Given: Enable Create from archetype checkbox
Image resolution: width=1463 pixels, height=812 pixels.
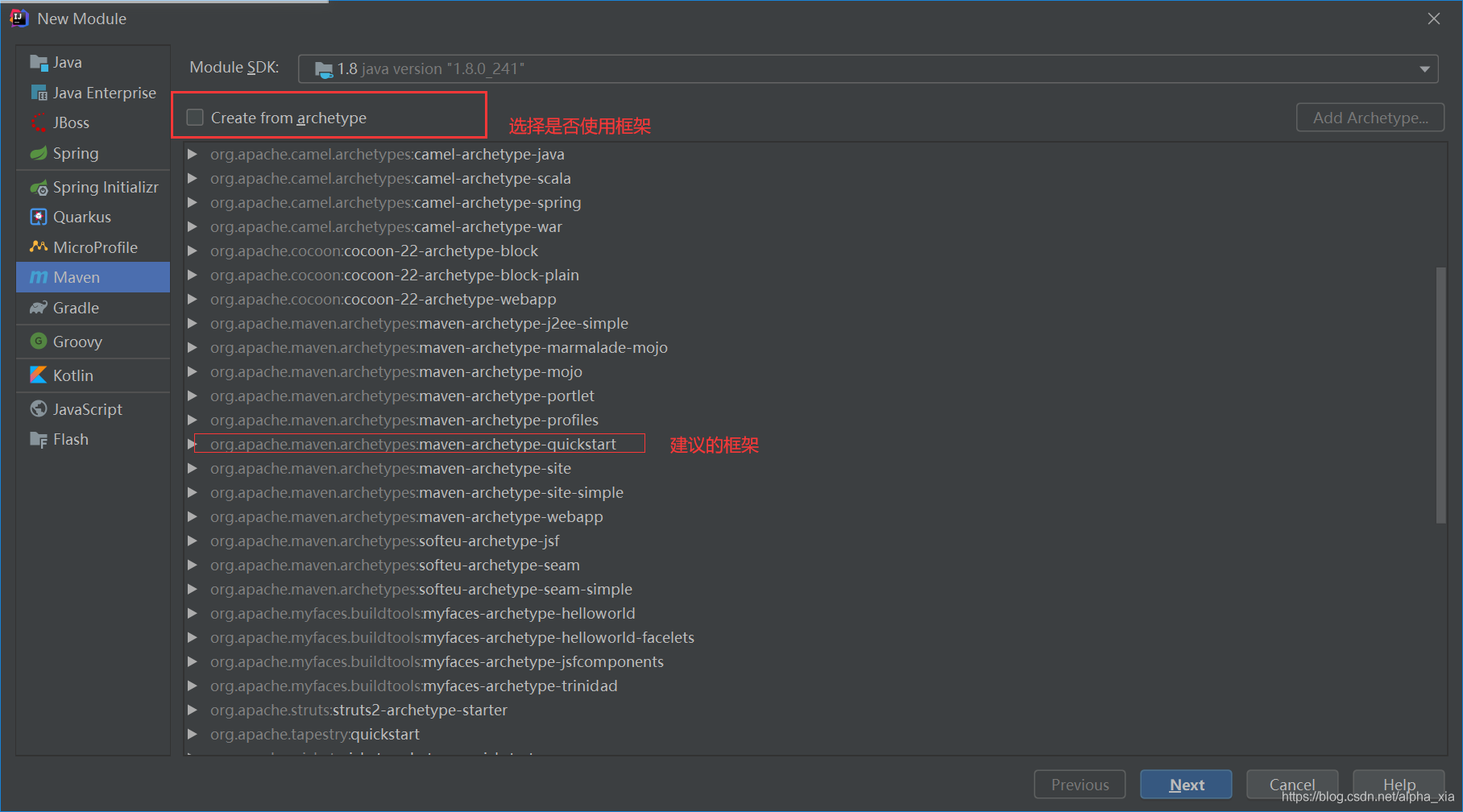Looking at the screenshot, I should (x=195, y=118).
